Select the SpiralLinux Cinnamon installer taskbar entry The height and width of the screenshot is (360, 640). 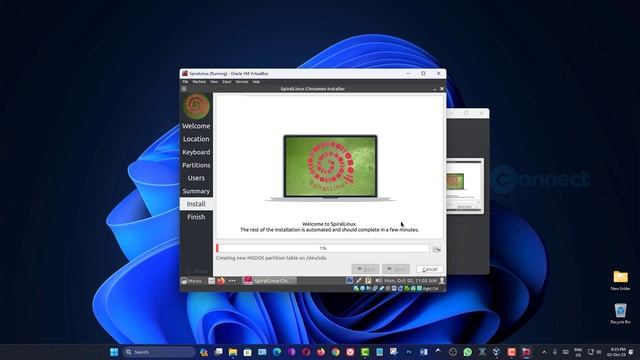[x=269, y=281]
